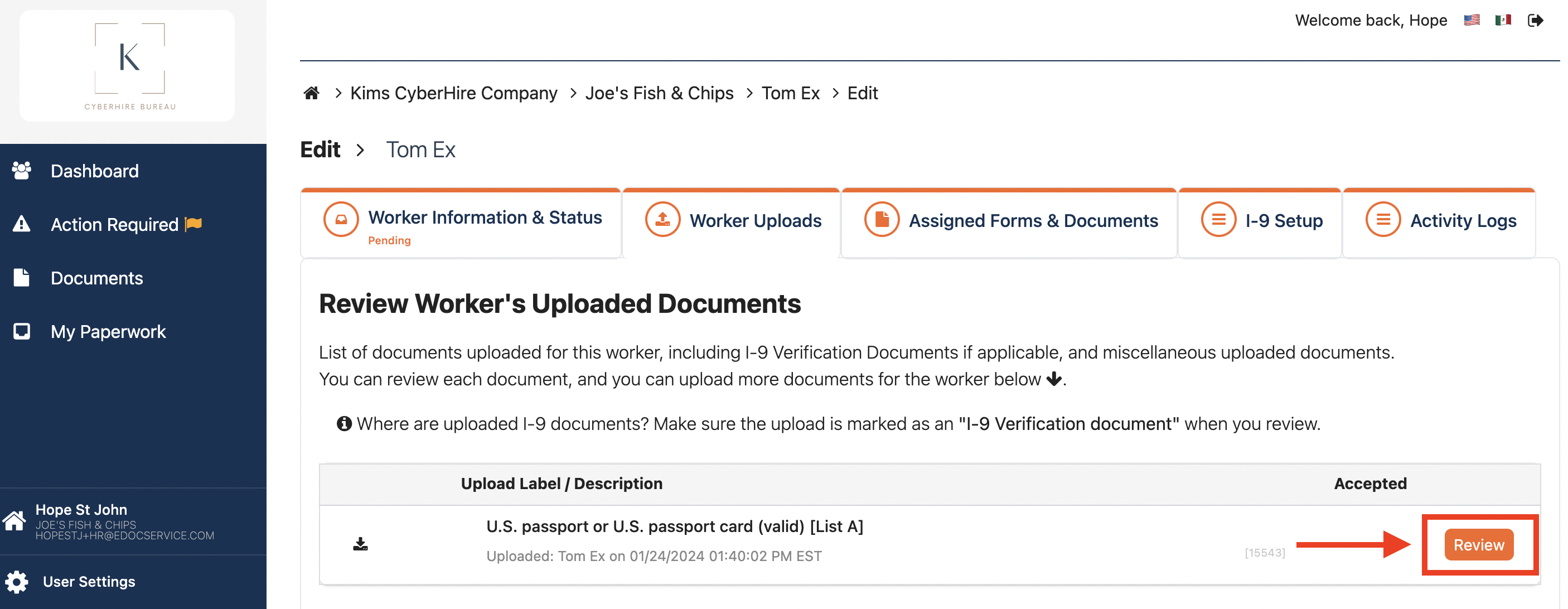Follow the Tom Ex breadcrumb link
The height and width of the screenshot is (609, 1568).
[790, 93]
